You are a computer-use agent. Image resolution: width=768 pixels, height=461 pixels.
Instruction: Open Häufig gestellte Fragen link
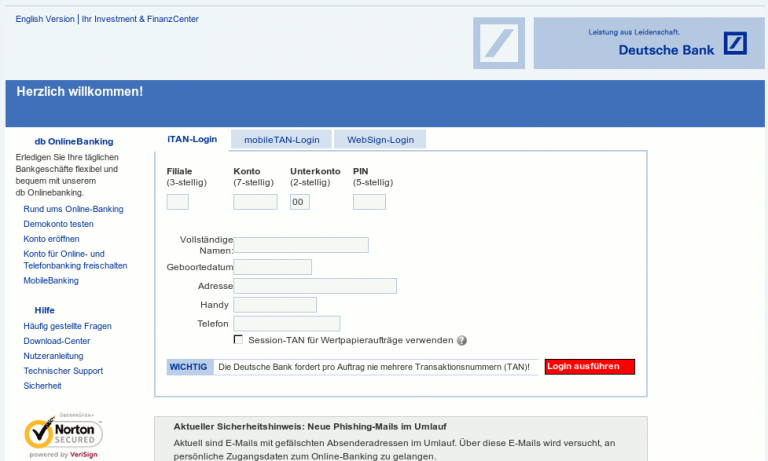tap(68, 326)
